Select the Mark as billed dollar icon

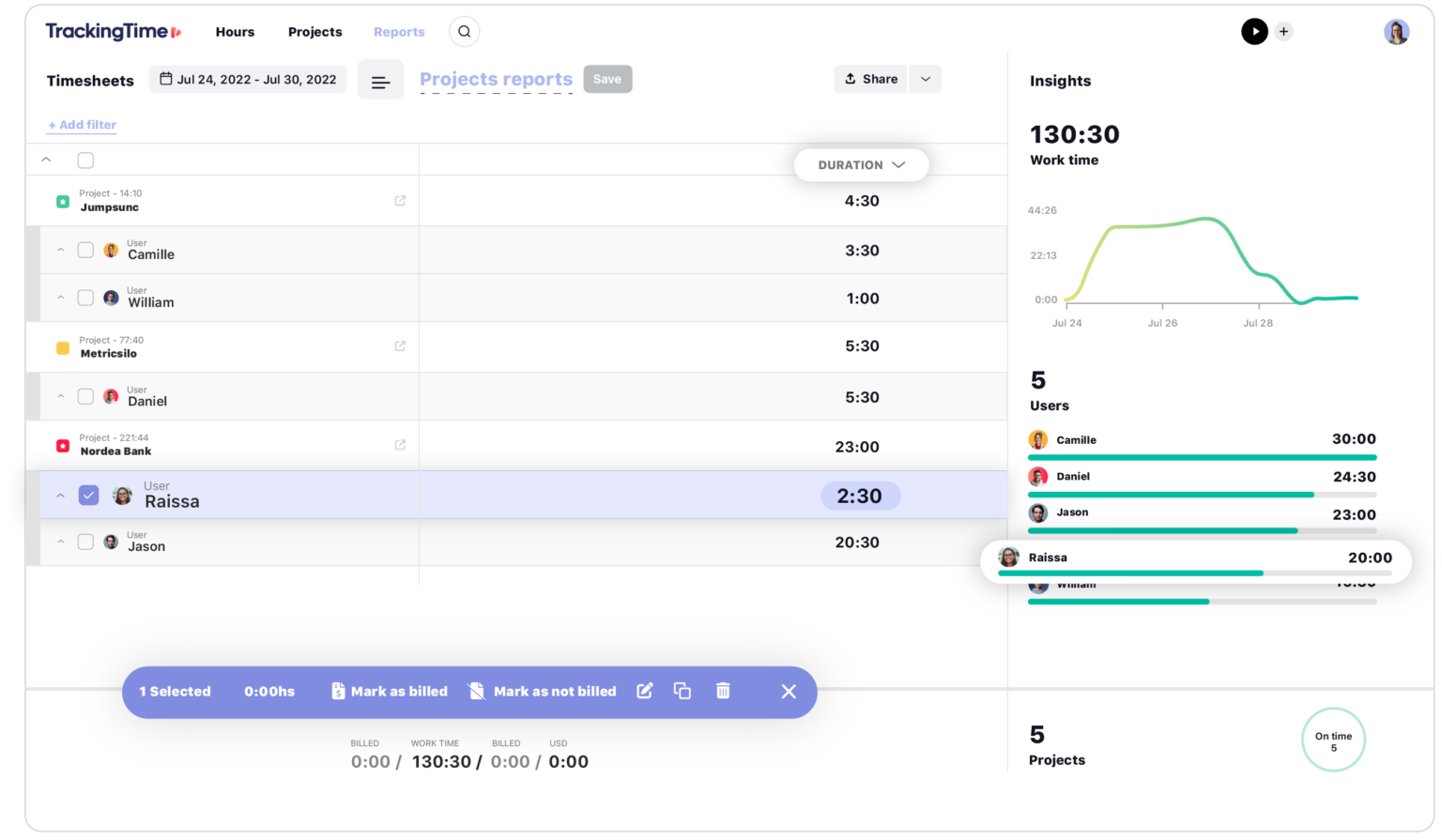click(x=339, y=691)
